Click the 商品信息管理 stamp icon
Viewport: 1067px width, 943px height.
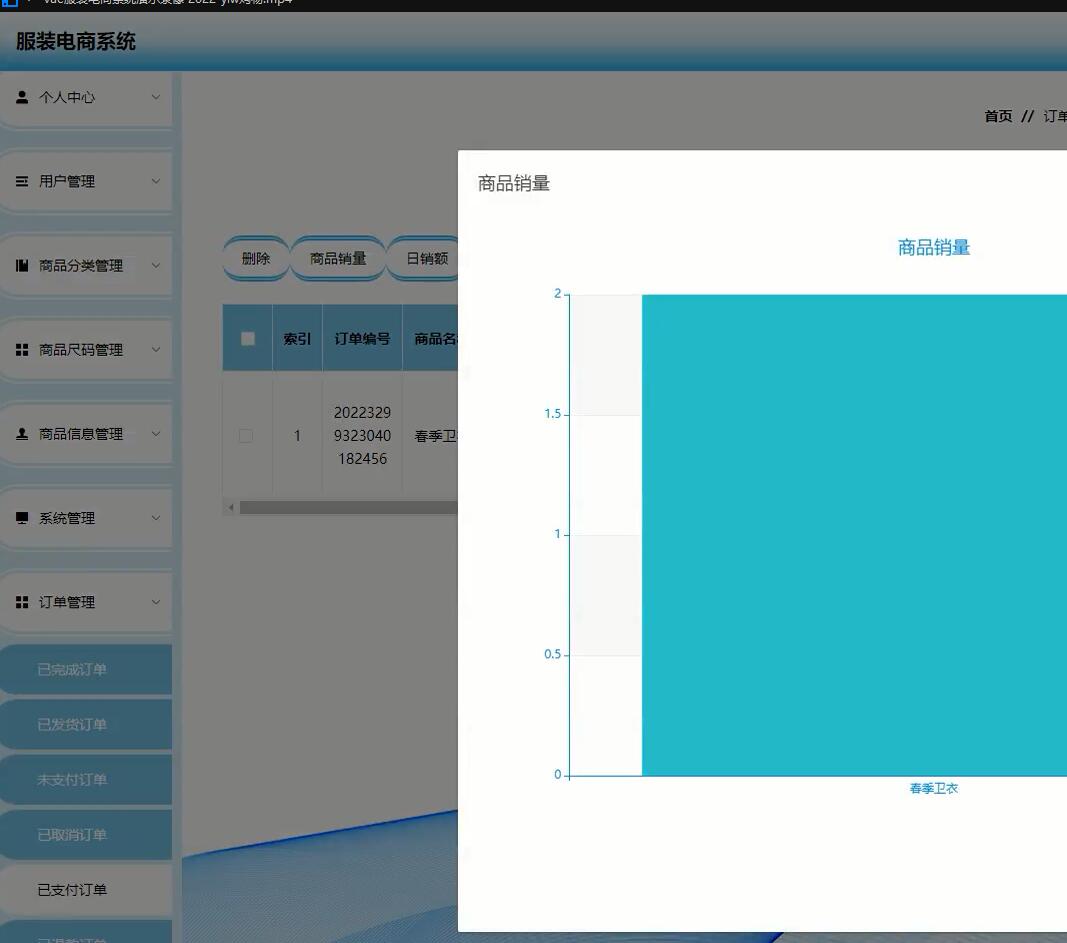click(x=22, y=433)
